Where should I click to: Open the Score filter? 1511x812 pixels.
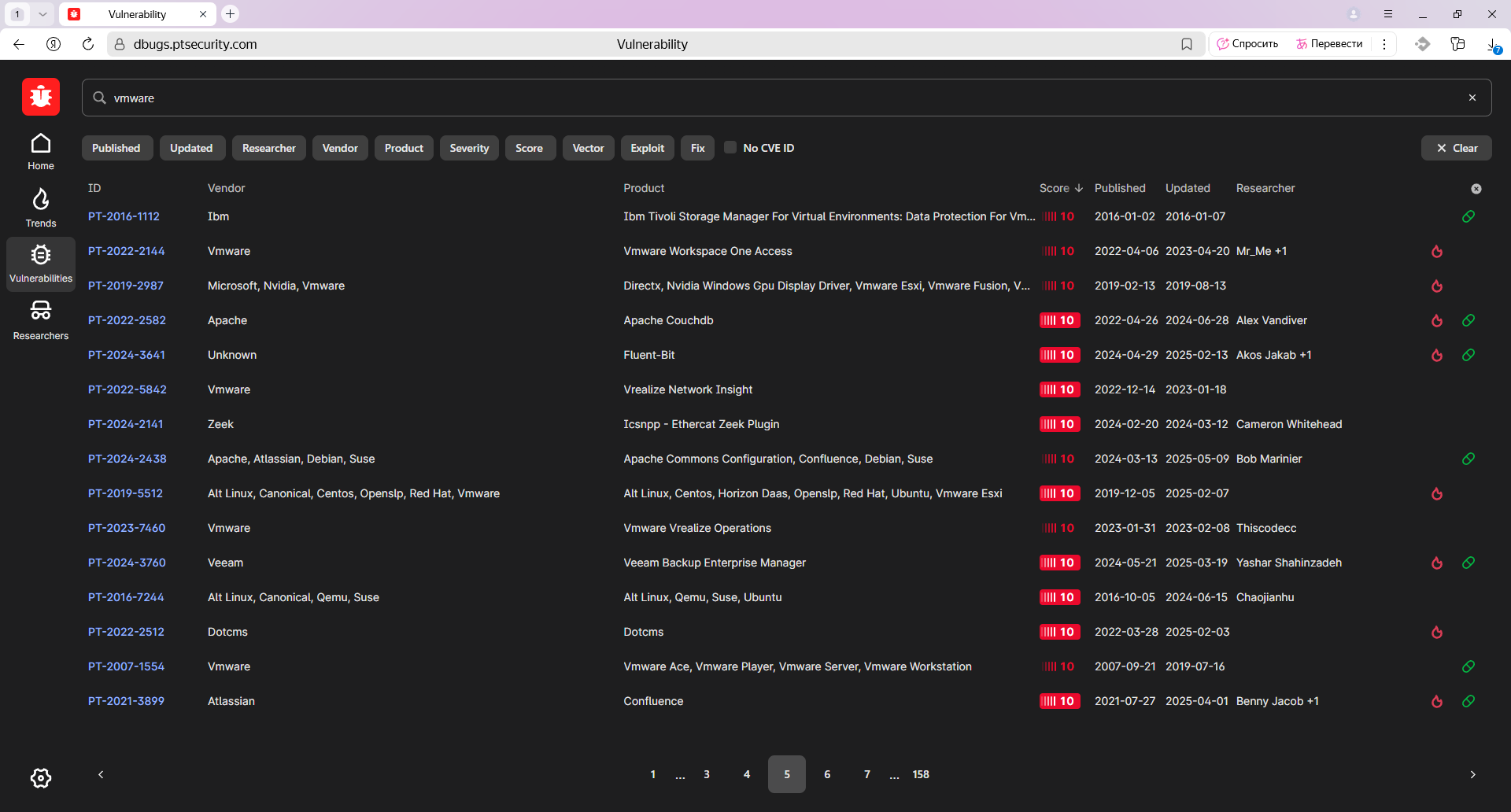coord(529,148)
